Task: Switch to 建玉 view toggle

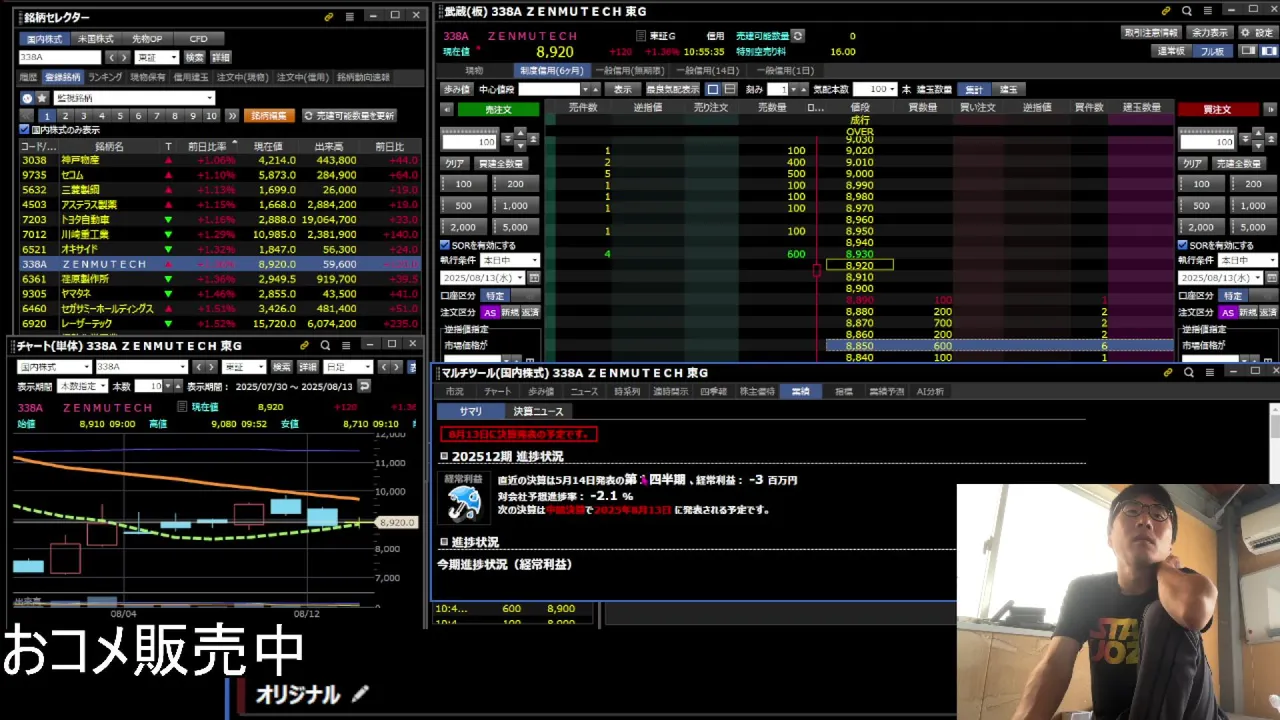Action: tap(1008, 89)
